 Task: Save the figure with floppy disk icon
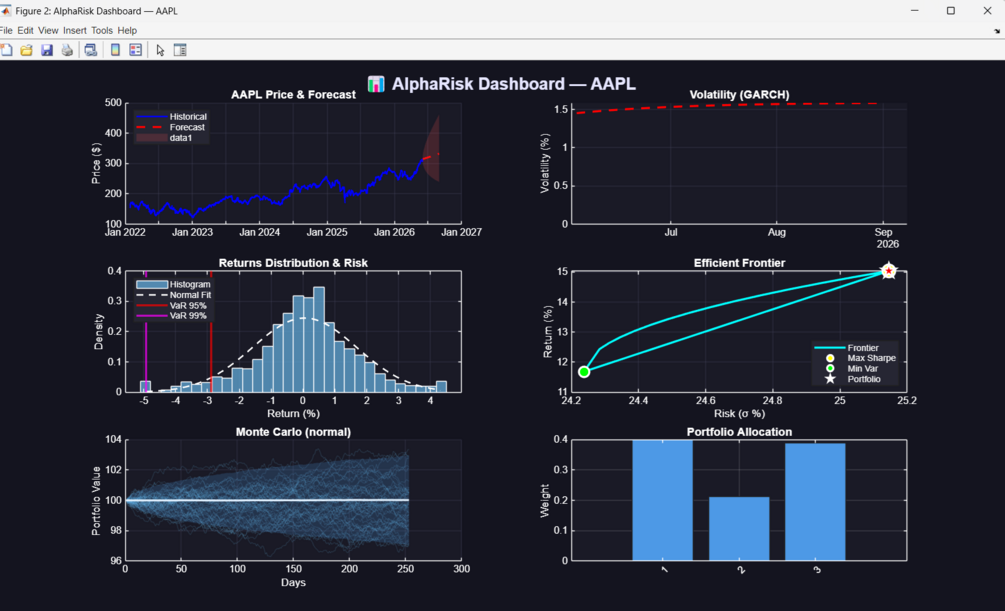tap(47, 50)
